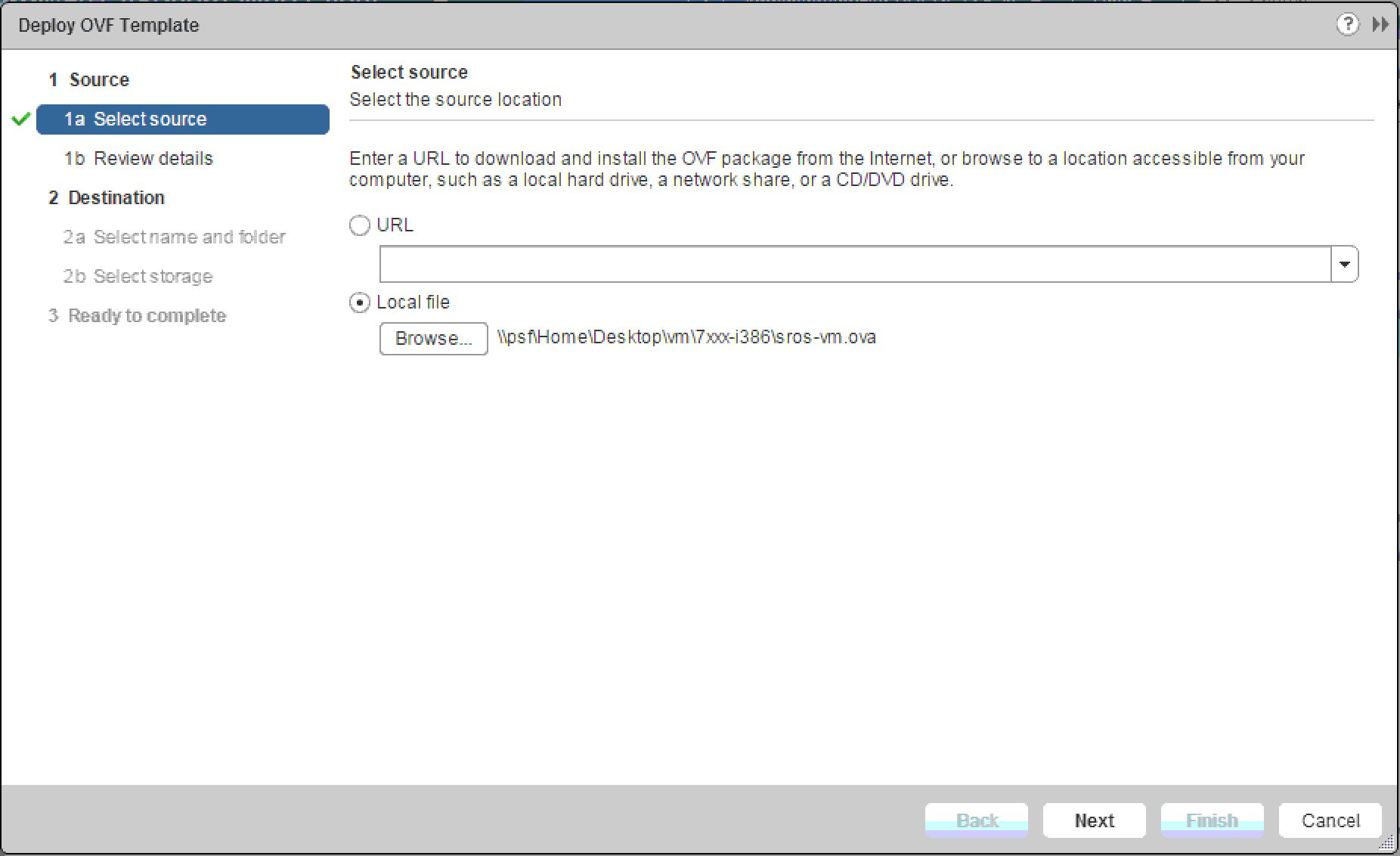Cancel the OVF deployment wizard
This screenshot has width=1400, height=856.
(1330, 820)
